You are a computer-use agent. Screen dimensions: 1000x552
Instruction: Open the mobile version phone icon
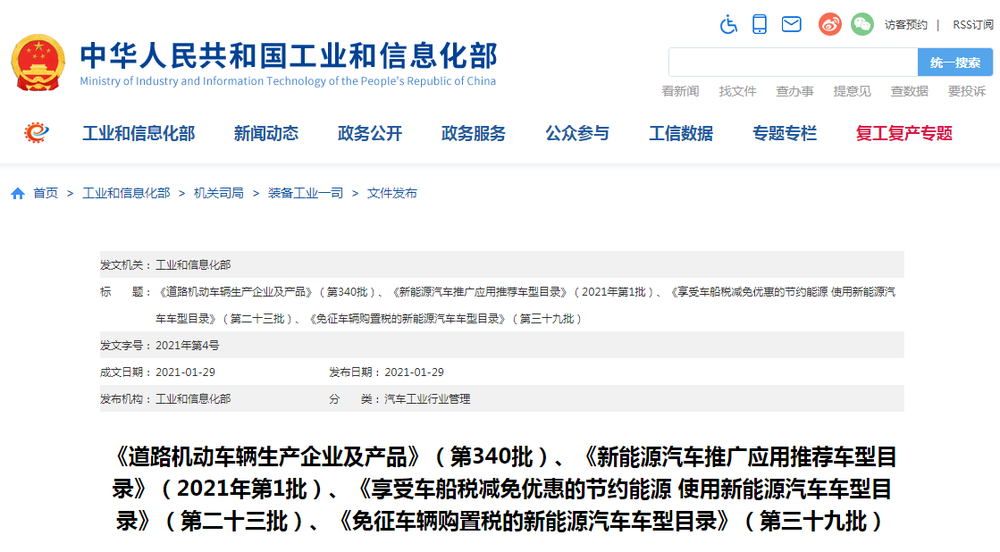pyautogui.click(x=760, y=24)
